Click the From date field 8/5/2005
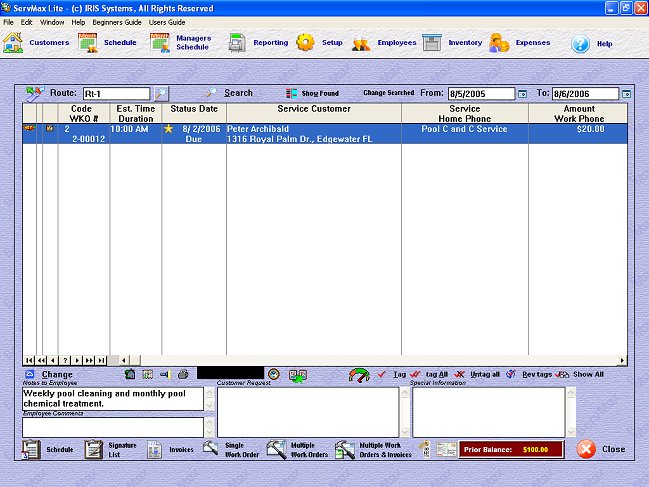Viewport: 649px width, 487px height. coord(481,94)
